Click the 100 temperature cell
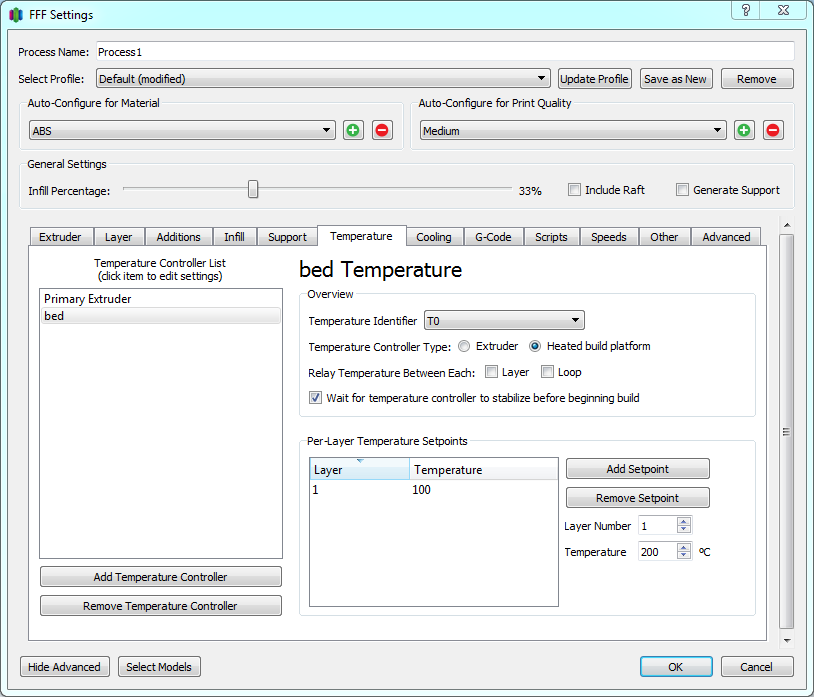This screenshot has width=814, height=697. pyautogui.click(x=421, y=489)
